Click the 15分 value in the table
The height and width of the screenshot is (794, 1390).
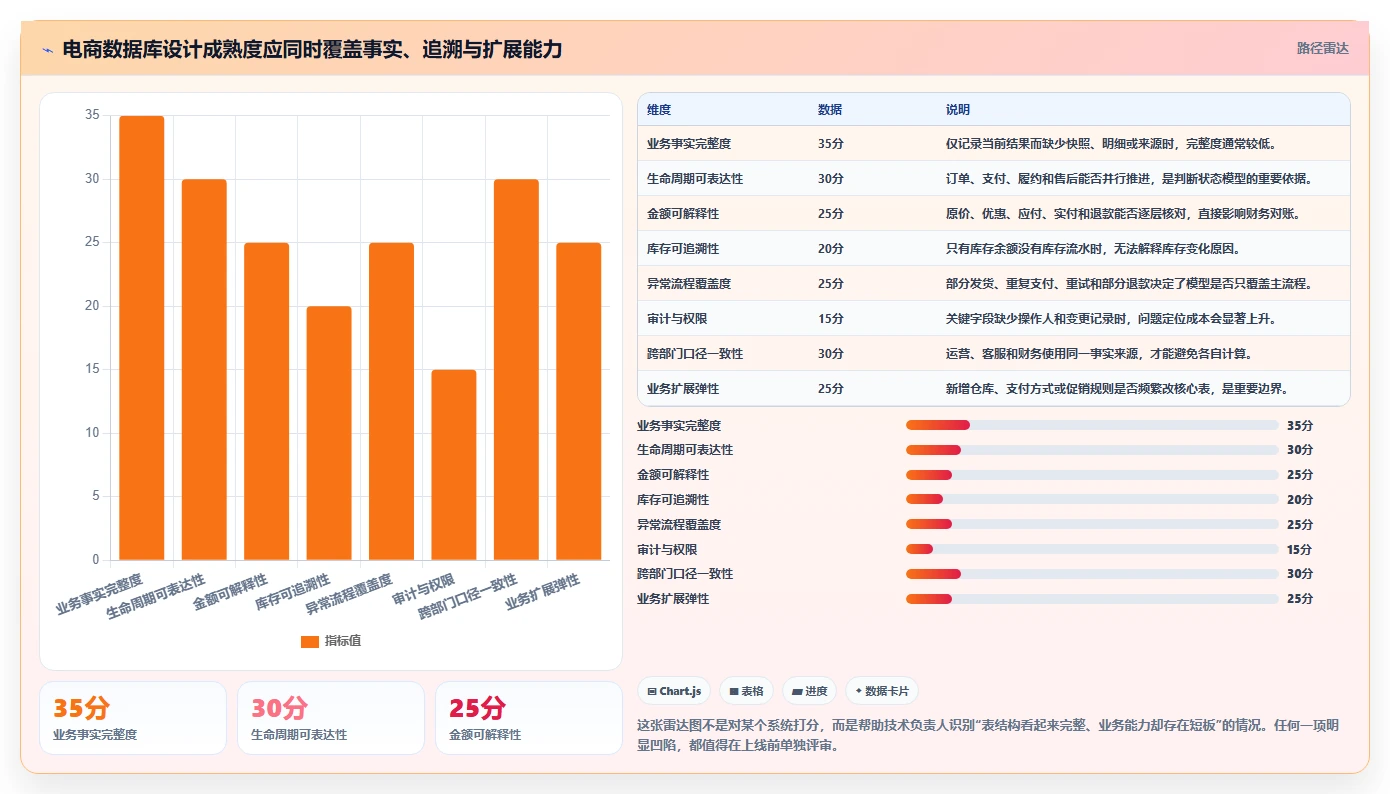[x=831, y=319]
